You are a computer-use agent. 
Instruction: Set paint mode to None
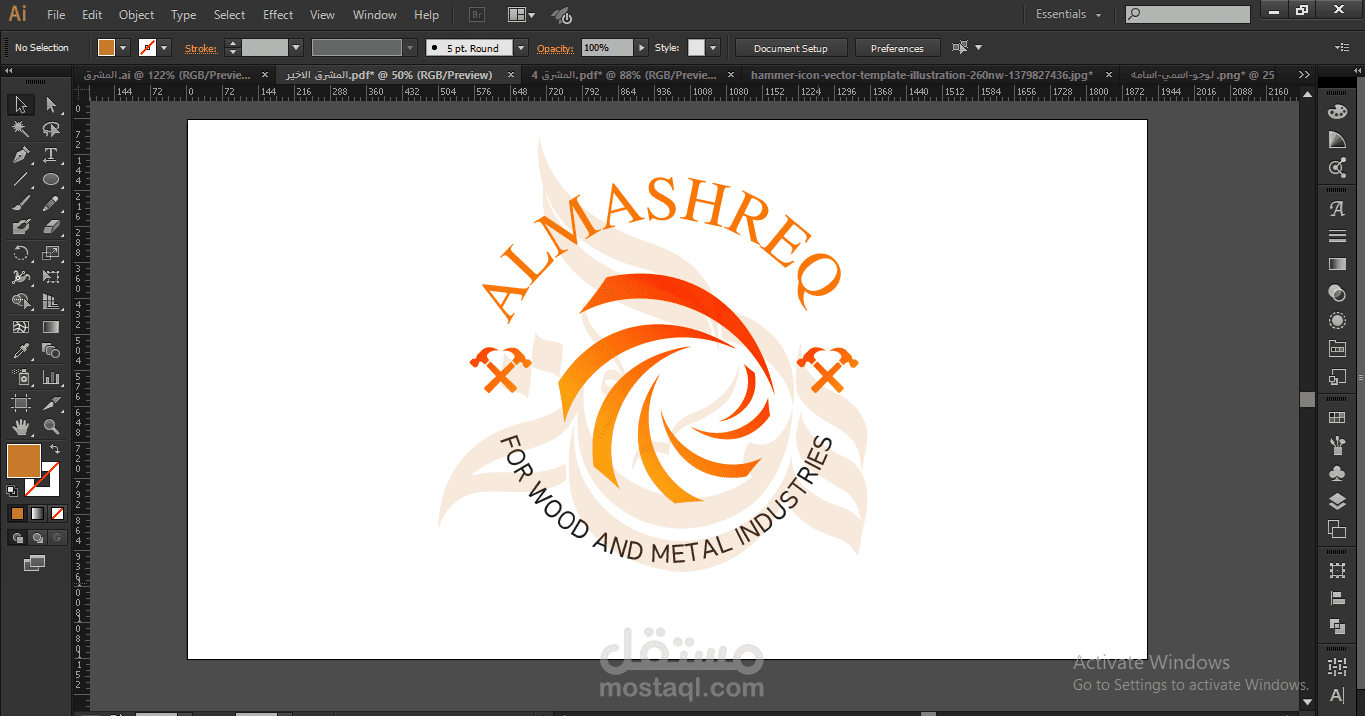(x=57, y=513)
